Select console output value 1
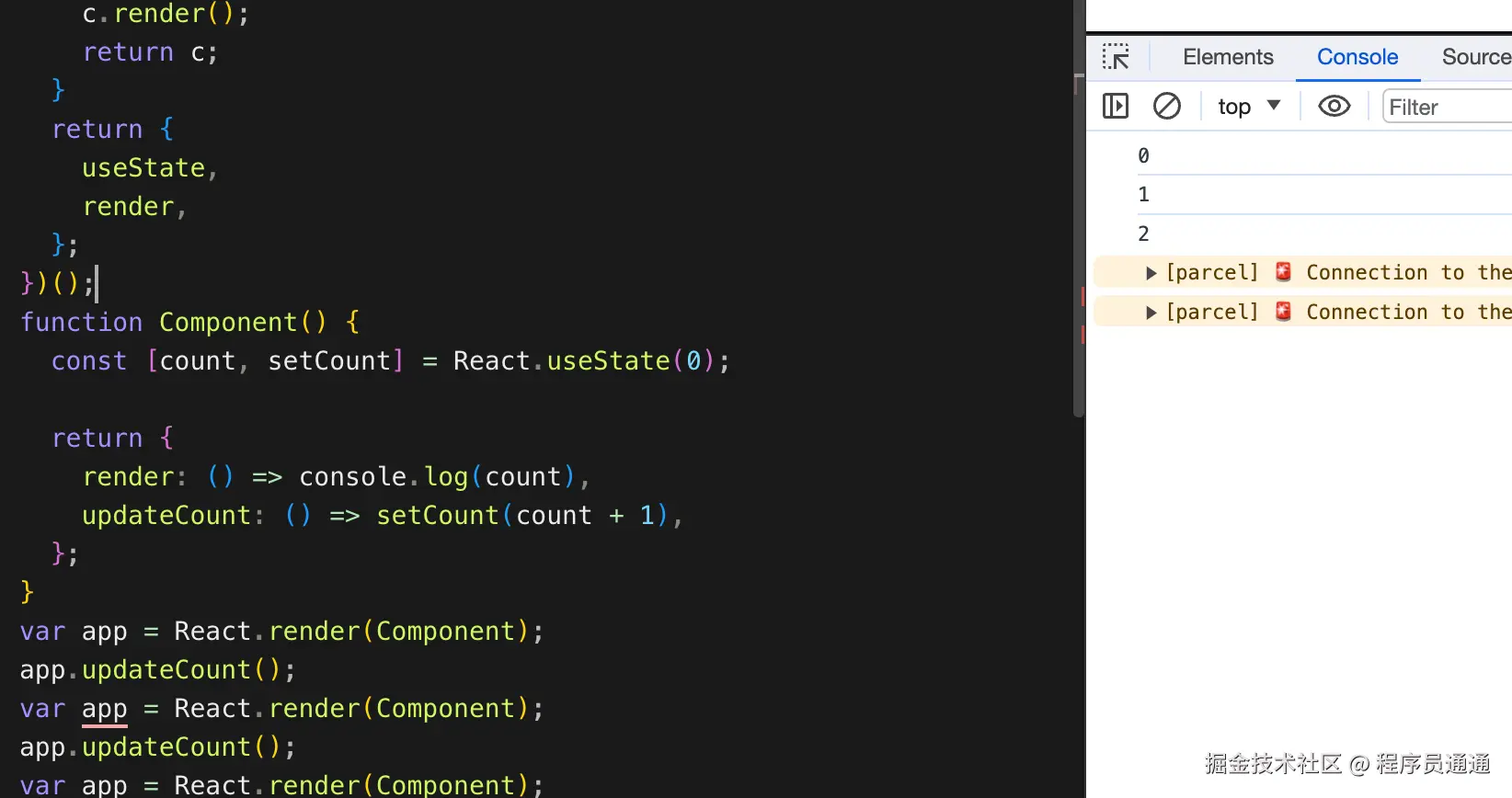1512x798 pixels. [x=1143, y=194]
